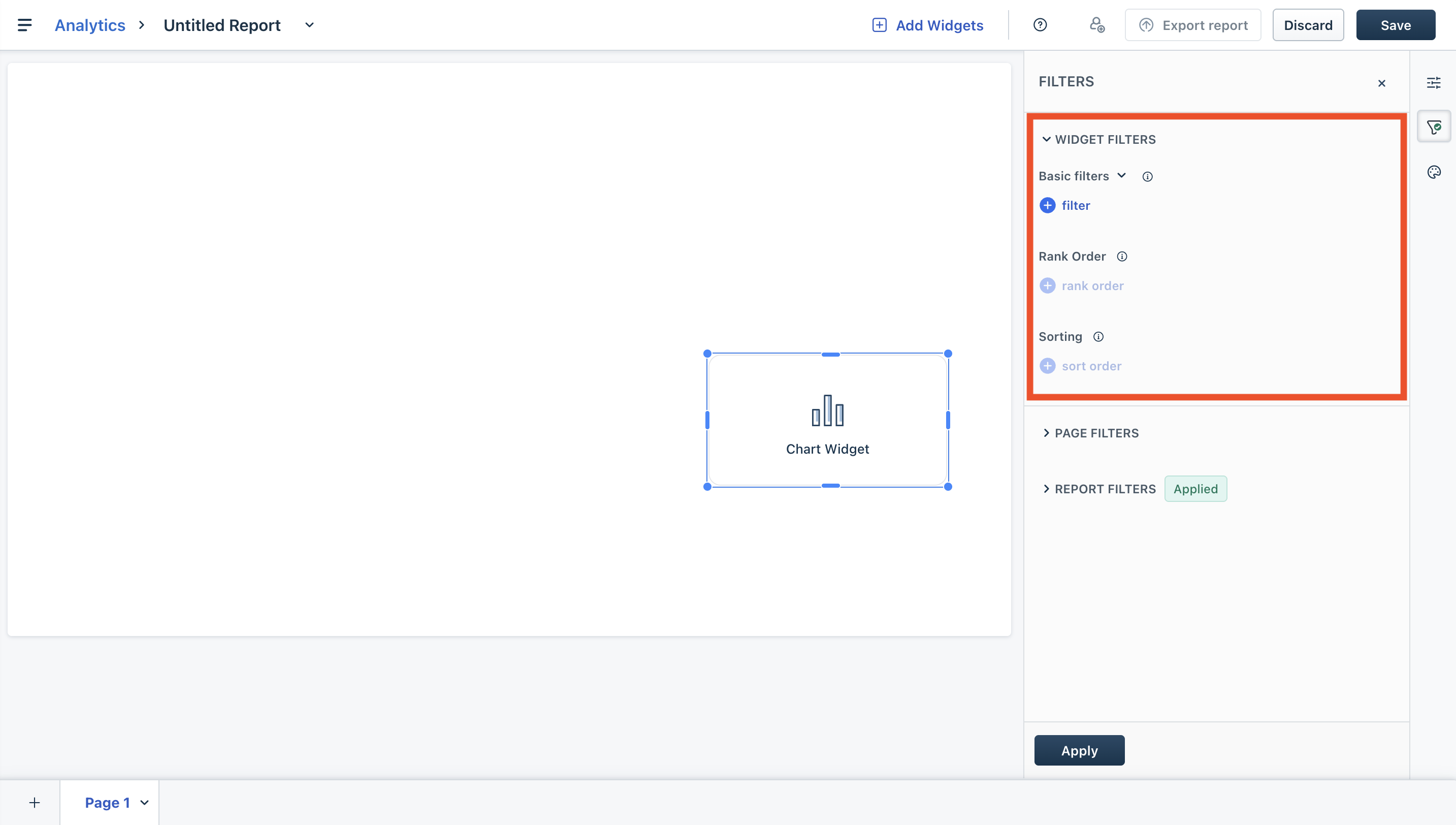Open the Untitled Report name dropdown
Viewport: 1456px width, 825px height.
309,25
